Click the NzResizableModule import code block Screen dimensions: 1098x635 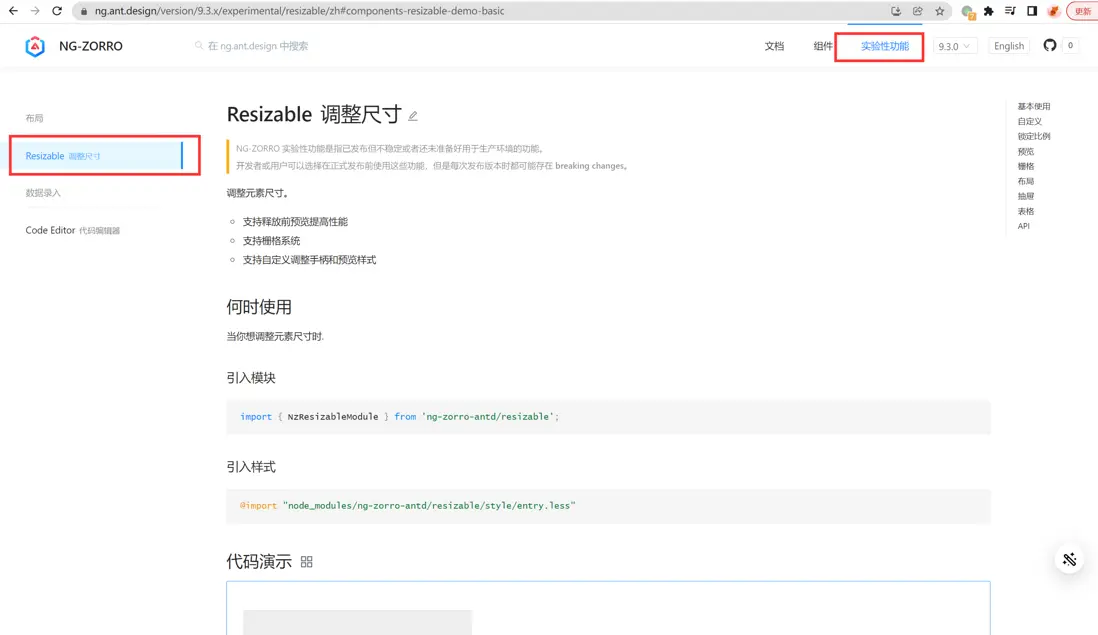point(608,417)
